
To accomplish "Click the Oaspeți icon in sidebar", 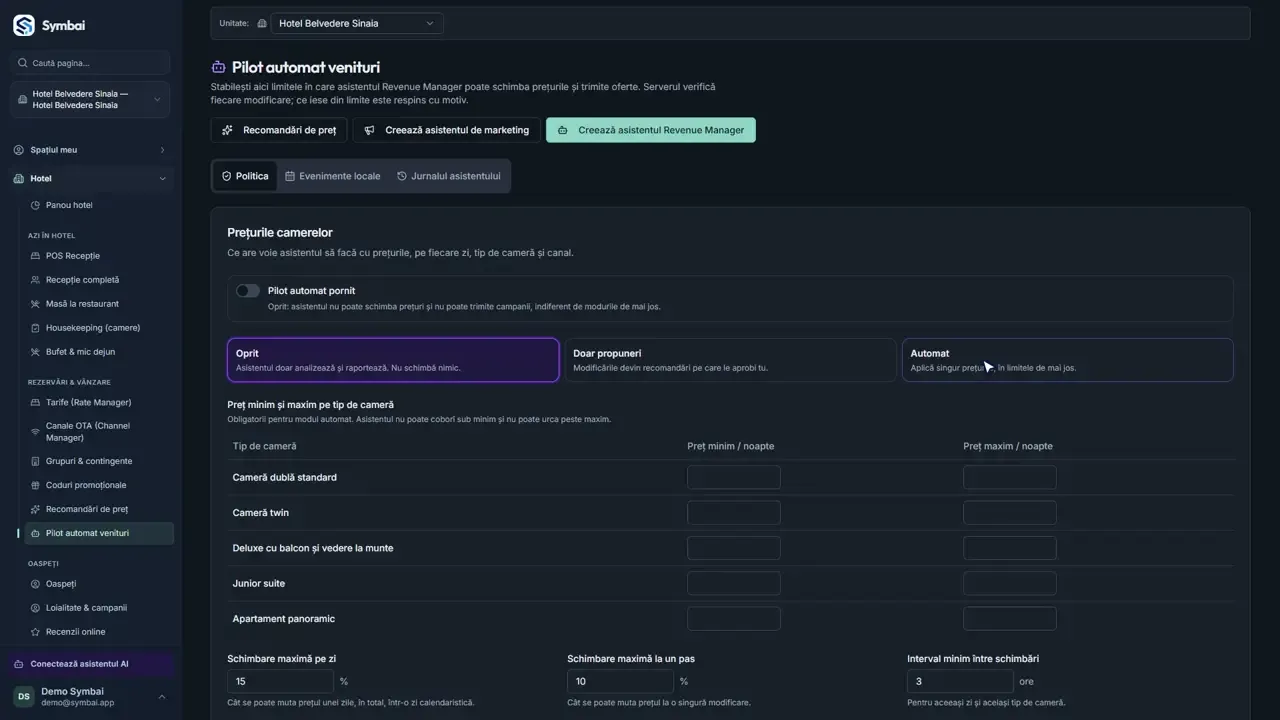I will coord(36,584).
